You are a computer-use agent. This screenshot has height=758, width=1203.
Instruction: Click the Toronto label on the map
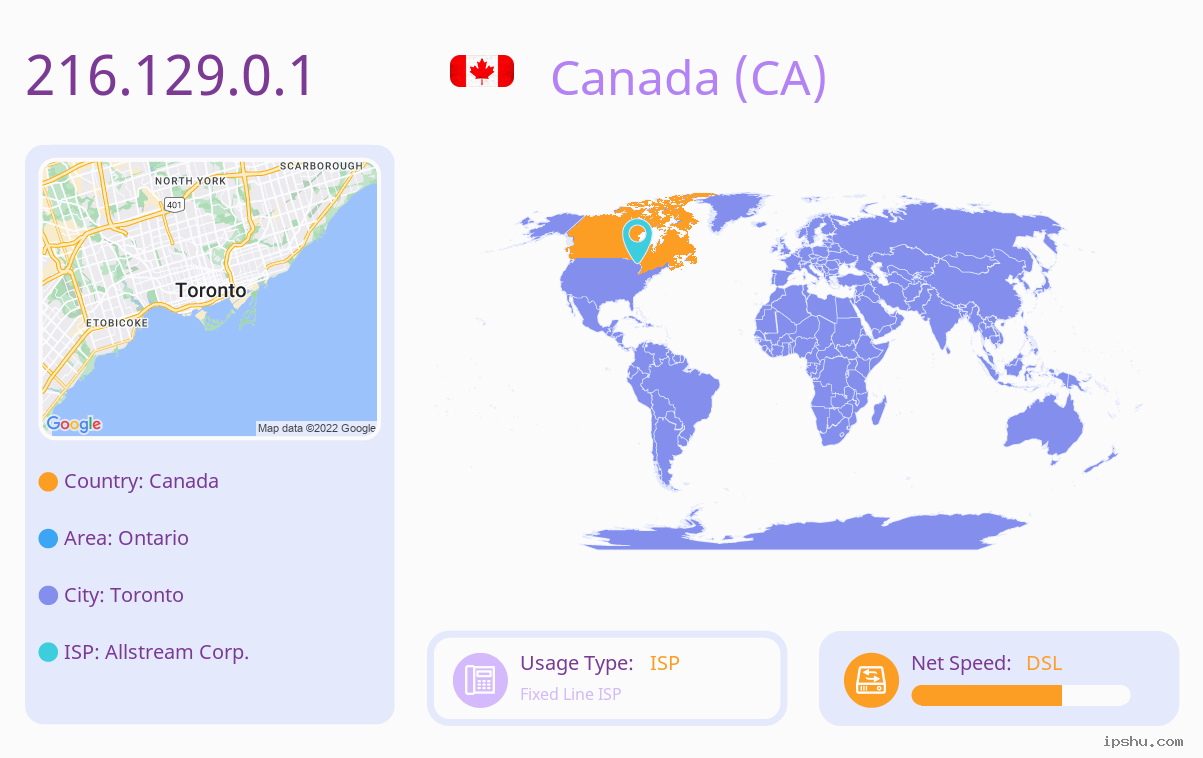pyautogui.click(x=211, y=290)
